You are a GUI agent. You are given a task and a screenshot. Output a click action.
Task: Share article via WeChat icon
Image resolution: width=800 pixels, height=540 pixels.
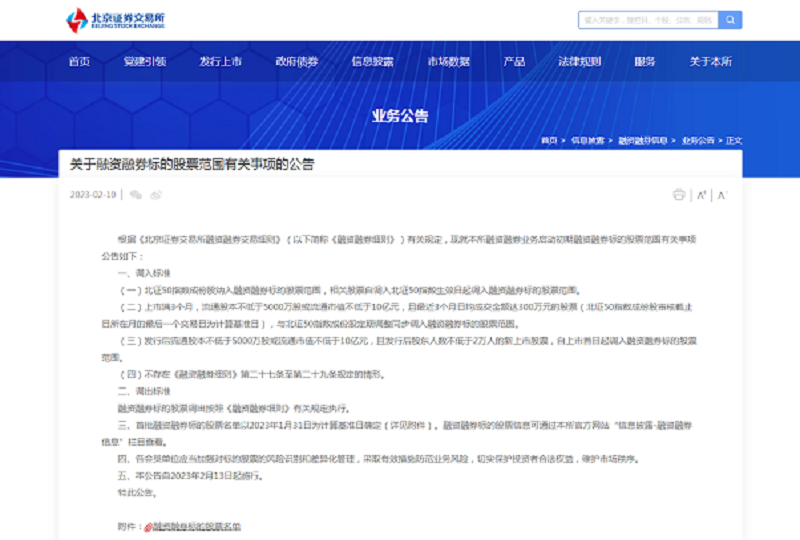point(136,195)
